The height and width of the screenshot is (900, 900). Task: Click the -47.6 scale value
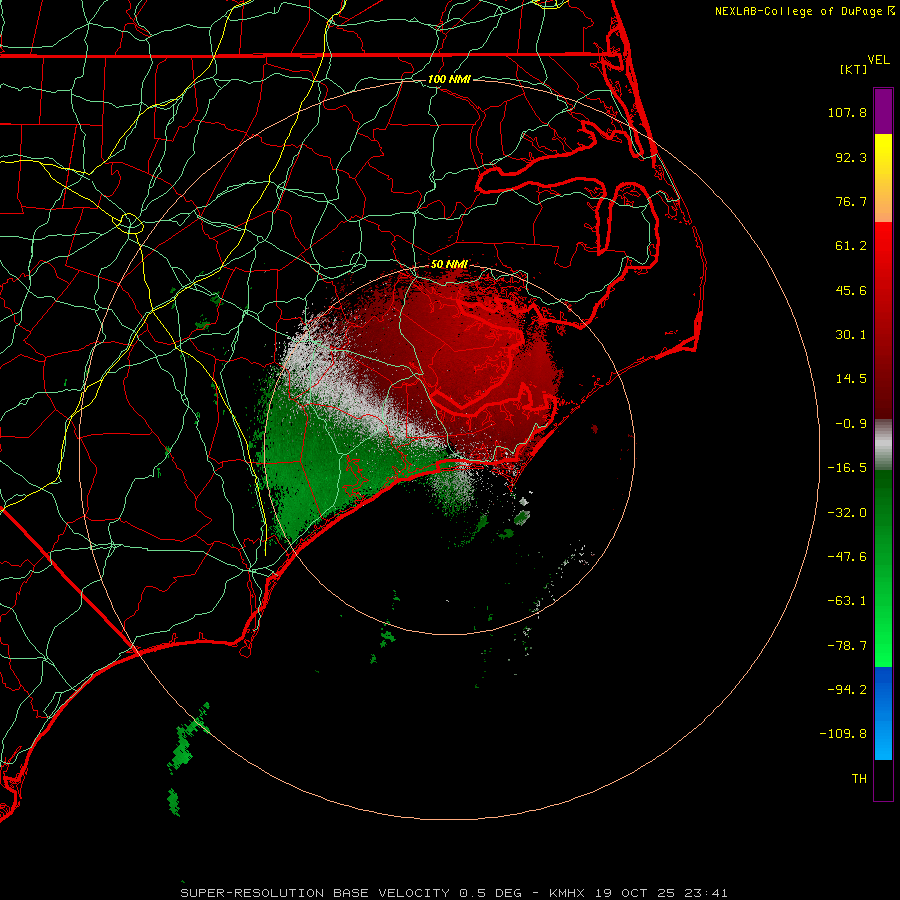847,557
